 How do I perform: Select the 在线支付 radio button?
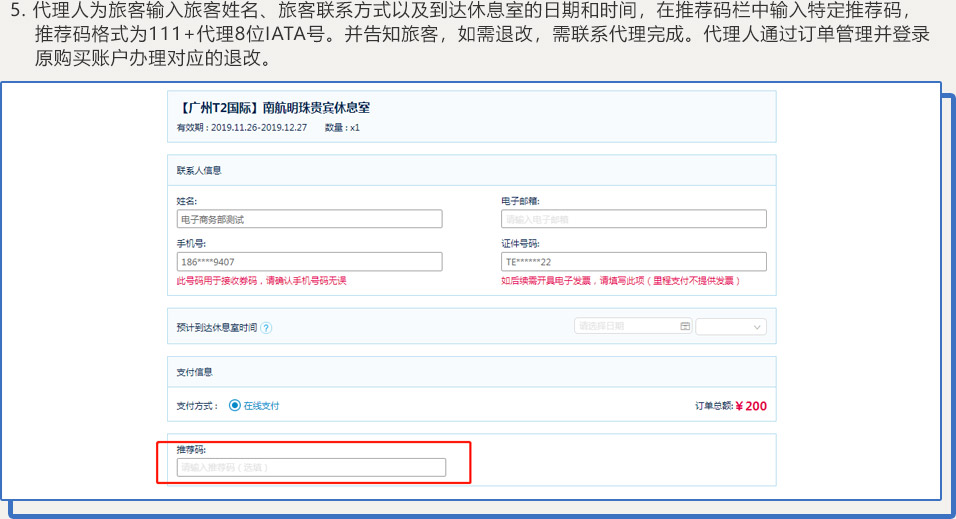235,405
